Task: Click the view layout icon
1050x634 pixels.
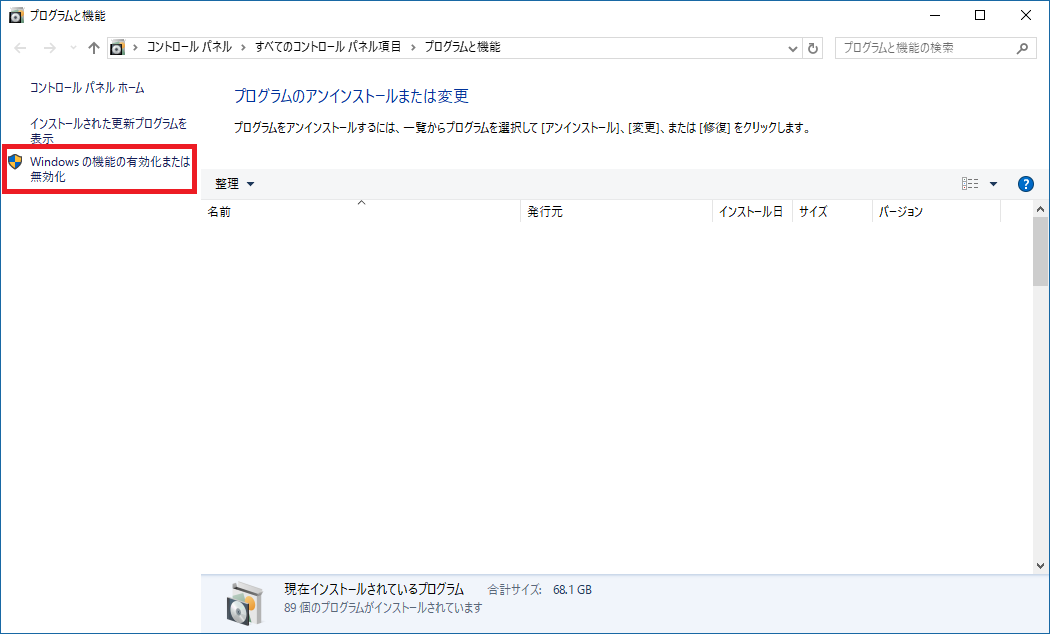Action: [969, 184]
